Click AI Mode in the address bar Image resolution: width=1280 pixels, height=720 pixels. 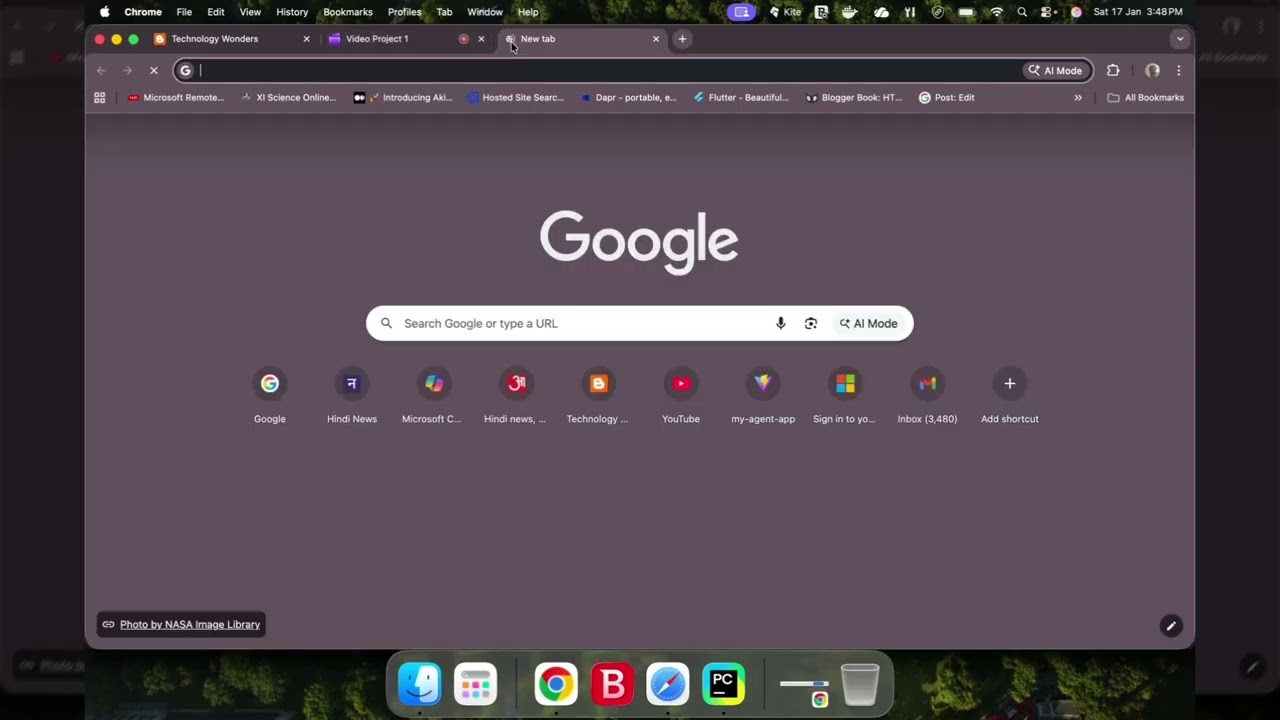pyautogui.click(x=1056, y=70)
